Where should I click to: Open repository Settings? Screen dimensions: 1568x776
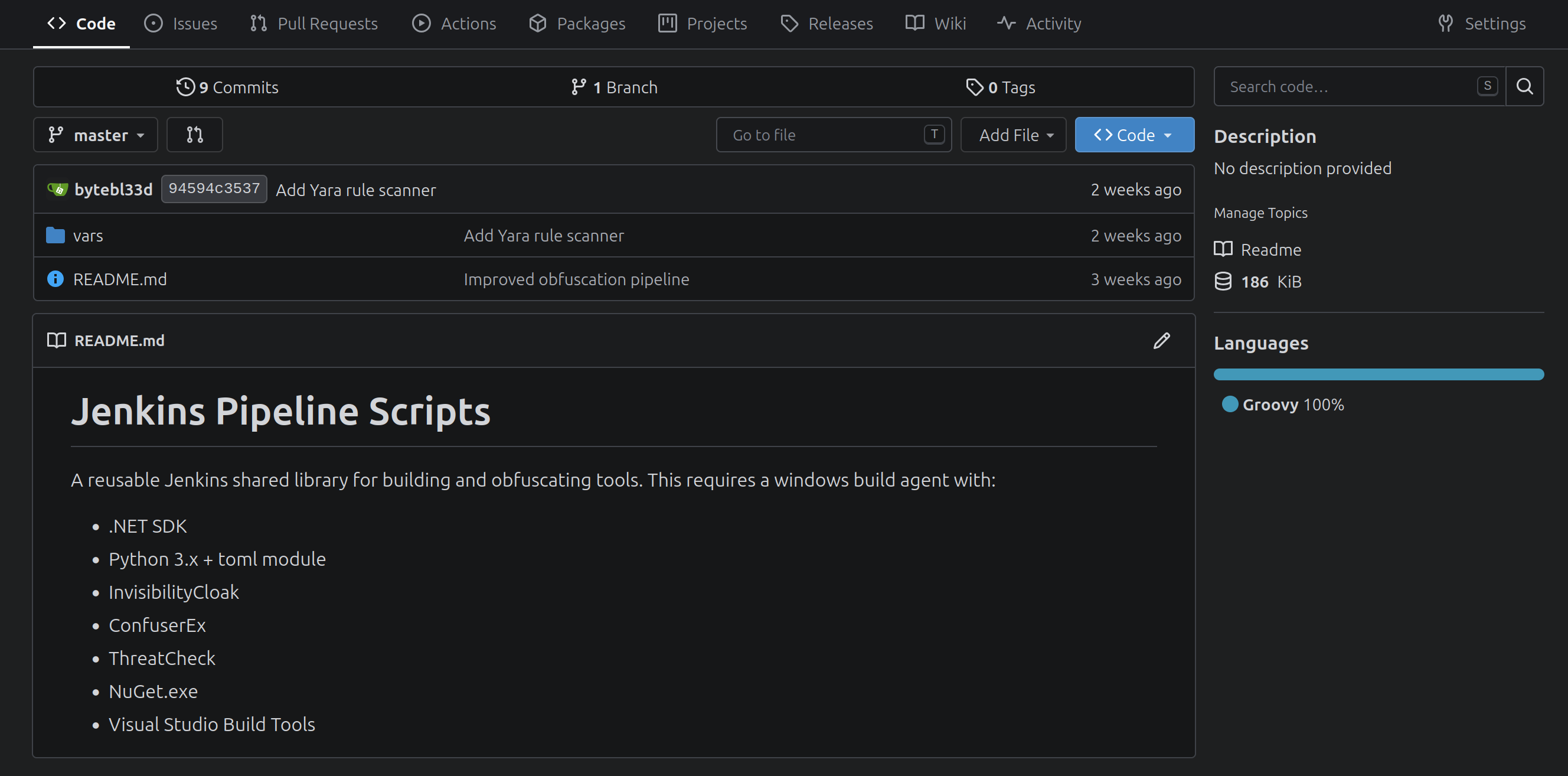(x=1482, y=24)
